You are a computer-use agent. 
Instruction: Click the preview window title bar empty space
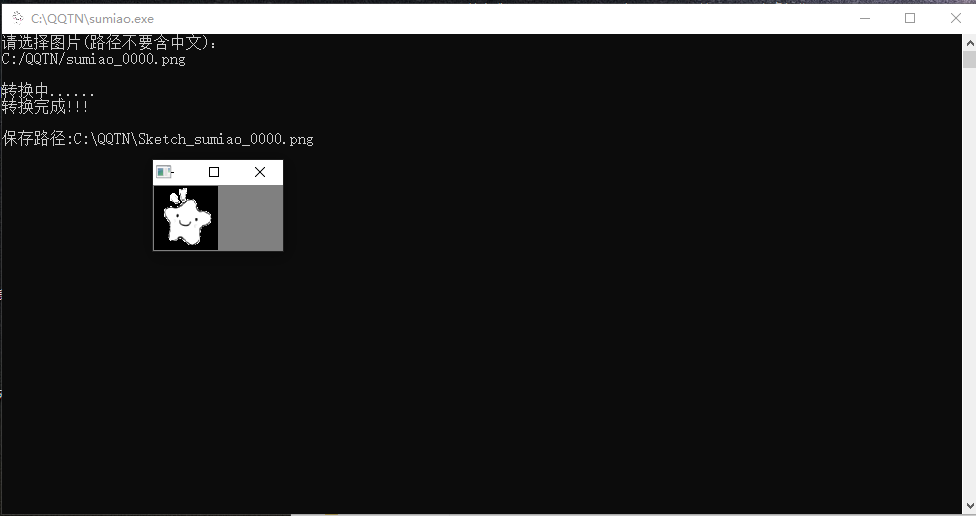coord(190,172)
